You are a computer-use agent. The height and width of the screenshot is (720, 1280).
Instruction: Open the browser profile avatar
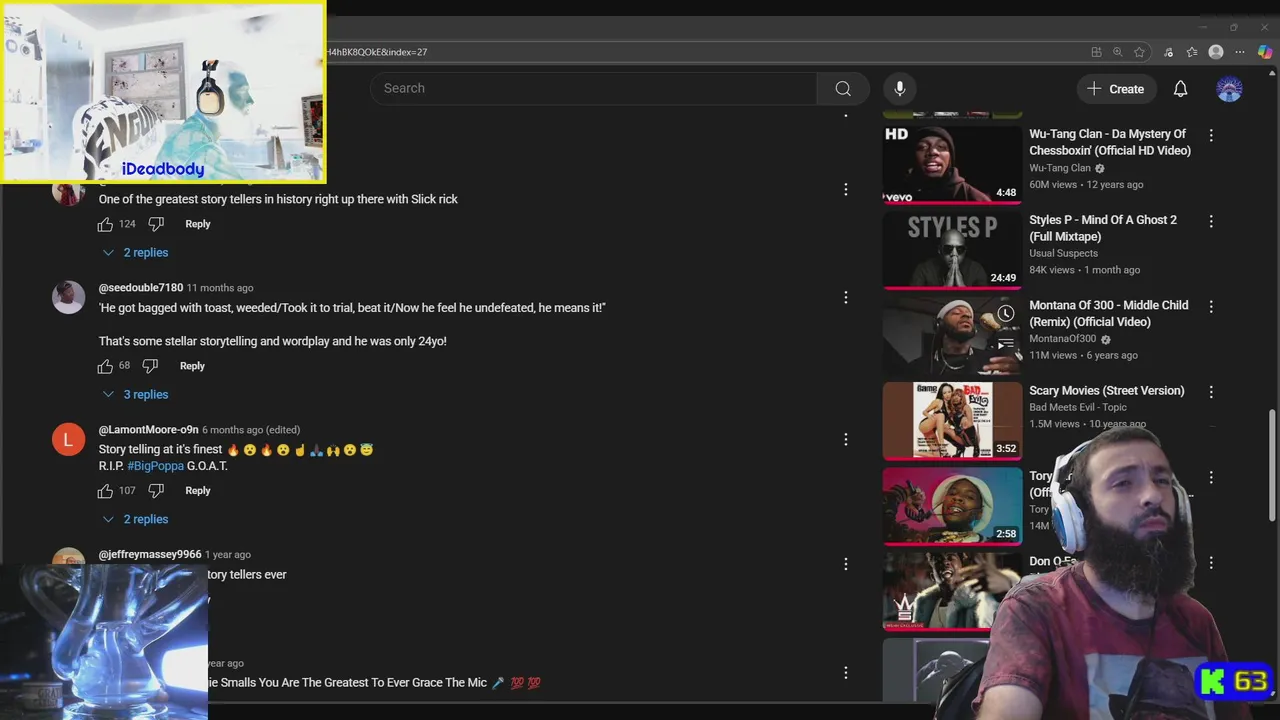[x=1216, y=52]
